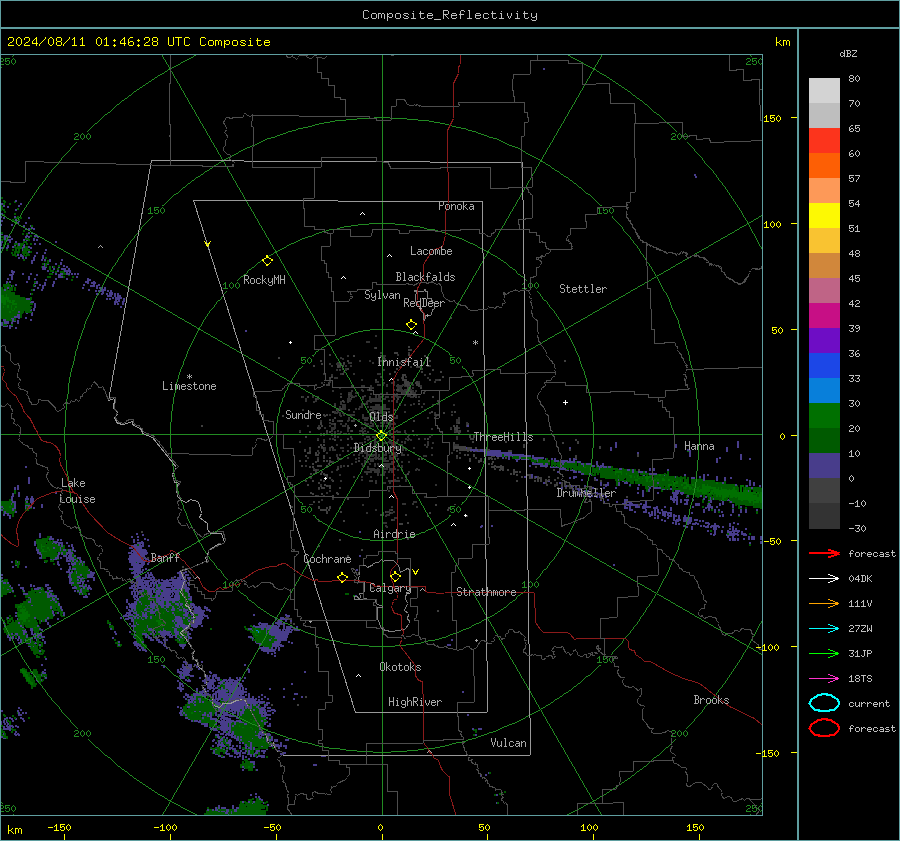Click the yellow diamond marker above RockyMH
The height and width of the screenshot is (841, 900).
[267, 261]
